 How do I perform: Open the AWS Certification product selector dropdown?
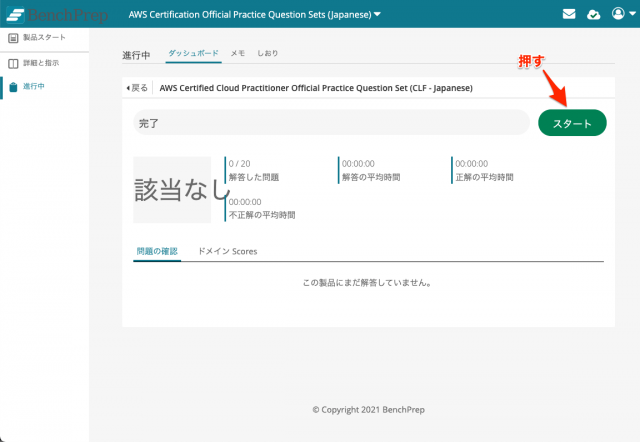[255, 15]
